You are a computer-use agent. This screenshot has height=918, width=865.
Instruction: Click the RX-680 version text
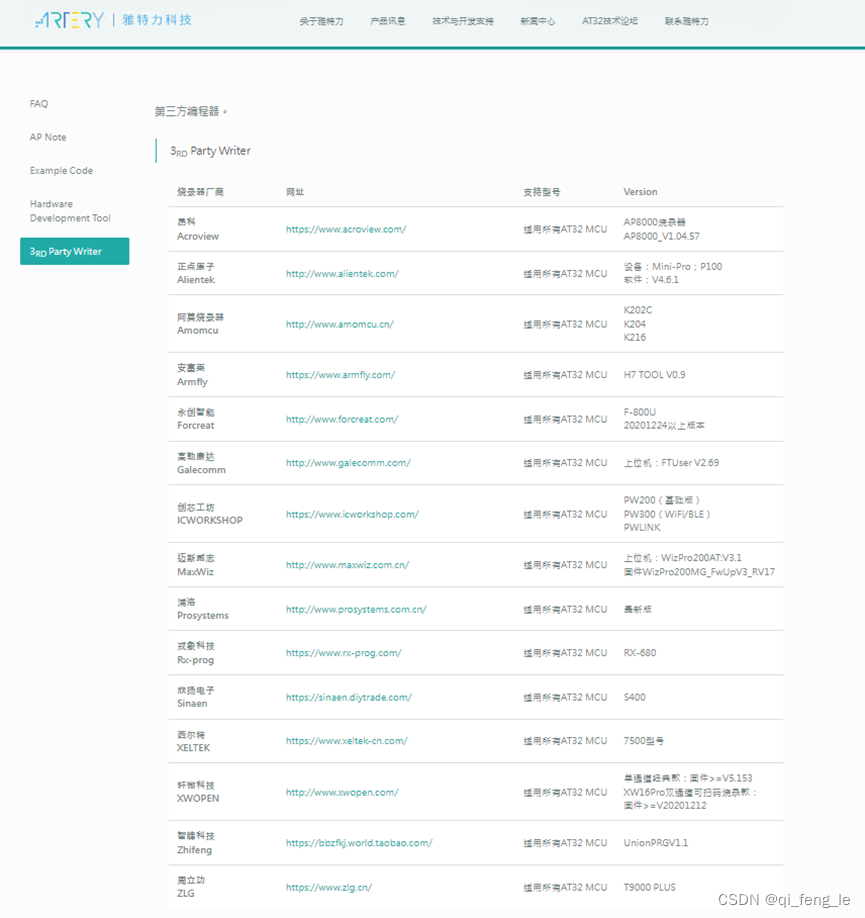tap(640, 653)
